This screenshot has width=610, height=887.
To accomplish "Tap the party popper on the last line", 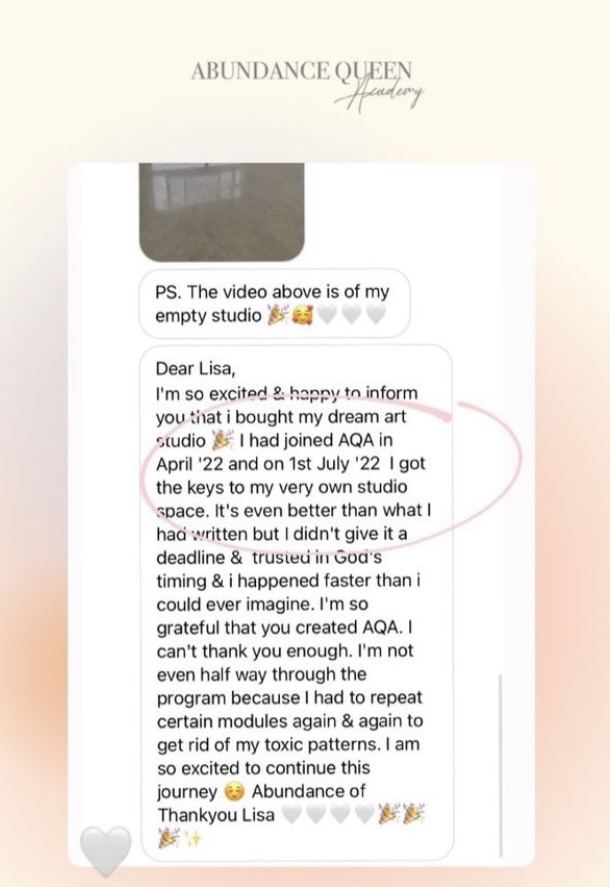I will coord(168,839).
